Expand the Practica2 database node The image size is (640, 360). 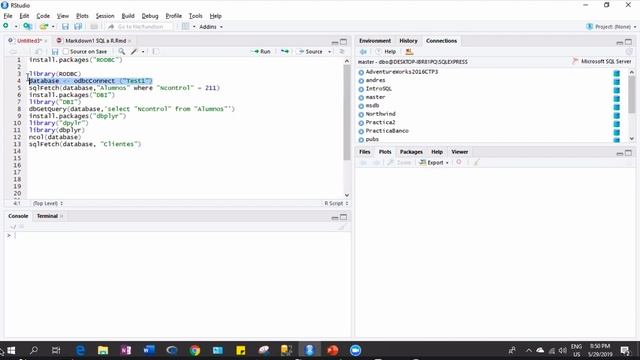click(361, 123)
